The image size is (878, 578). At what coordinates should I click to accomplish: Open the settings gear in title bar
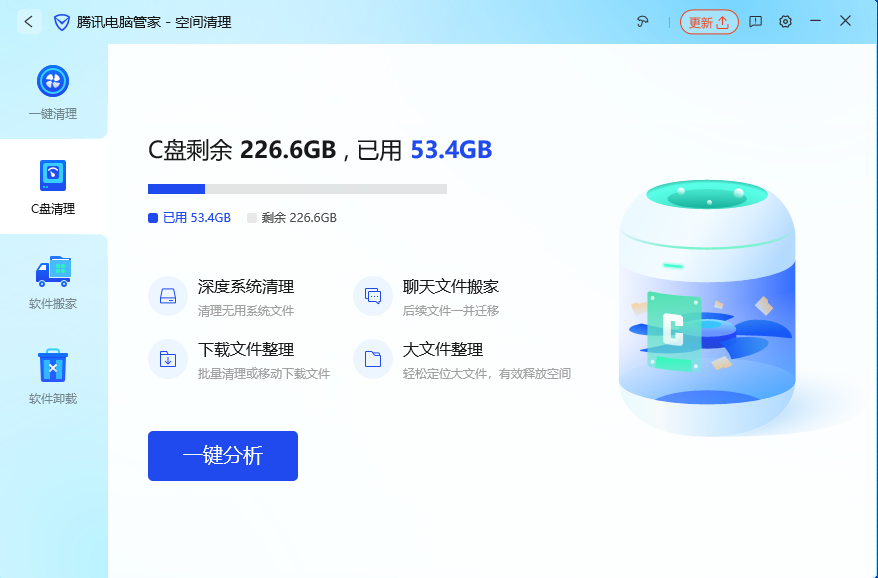coord(785,22)
